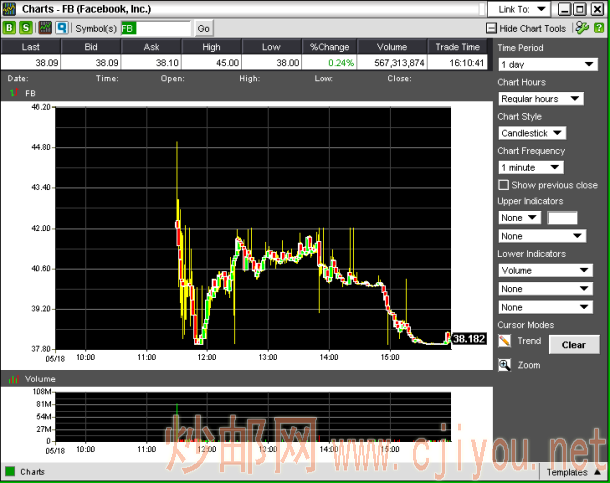Open the chart icon in toolbar
The height and width of the screenshot is (483, 610).
[46, 28]
